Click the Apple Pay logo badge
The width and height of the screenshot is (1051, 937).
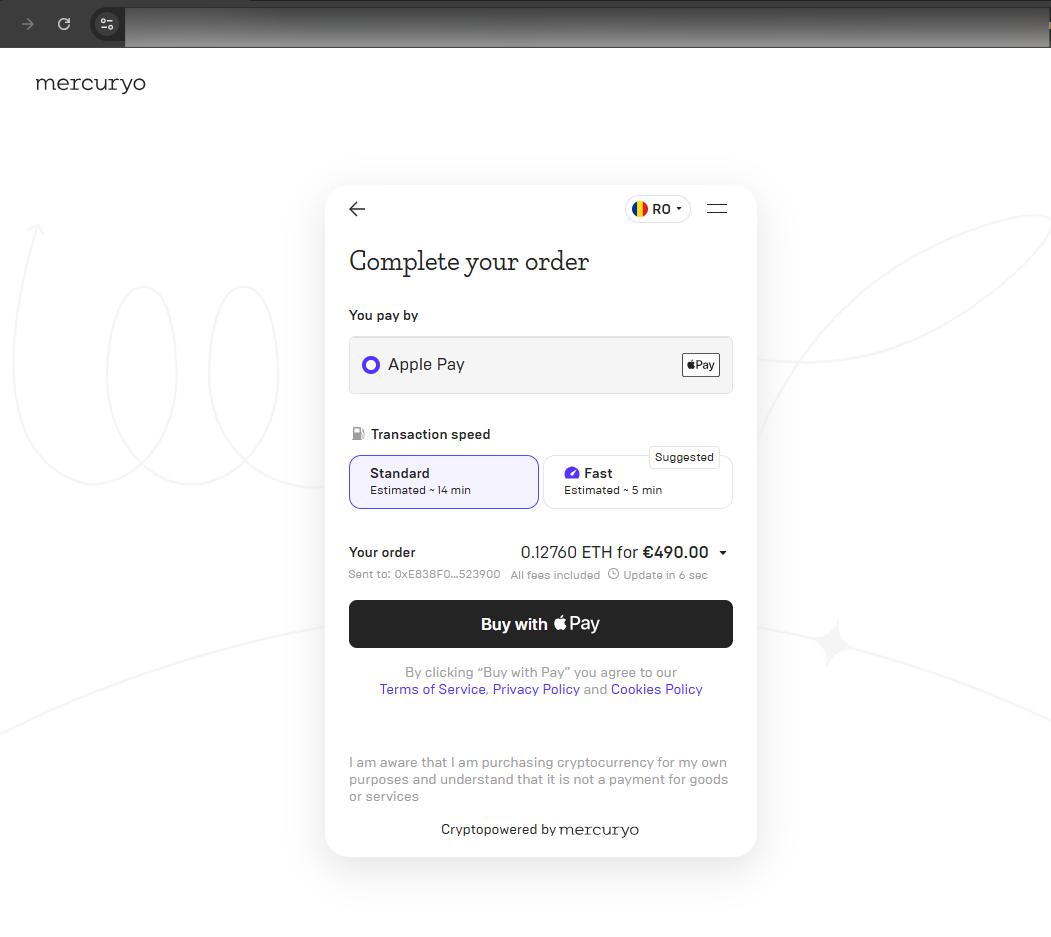click(x=700, y=365)
